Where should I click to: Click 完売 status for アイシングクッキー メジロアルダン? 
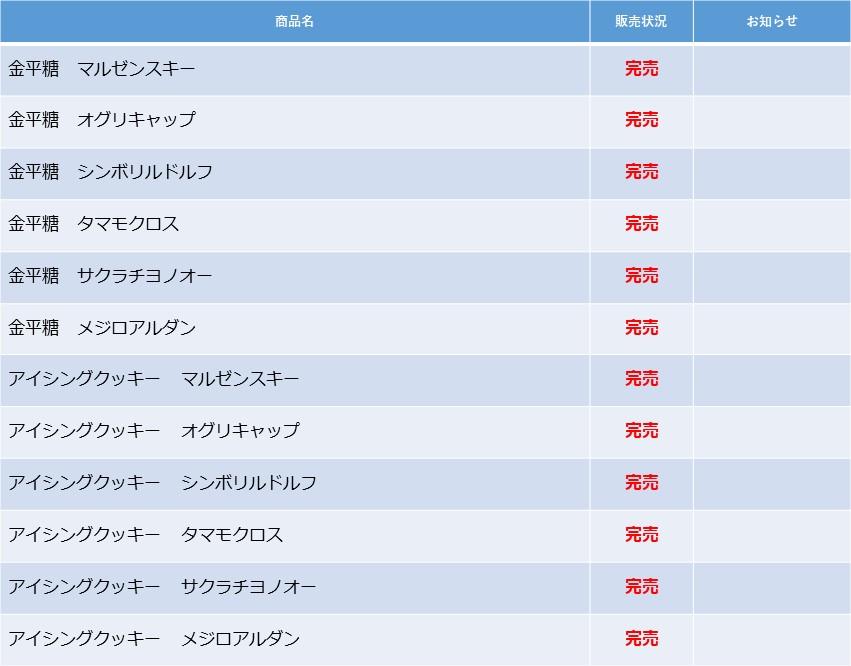[x=642, y=639]
